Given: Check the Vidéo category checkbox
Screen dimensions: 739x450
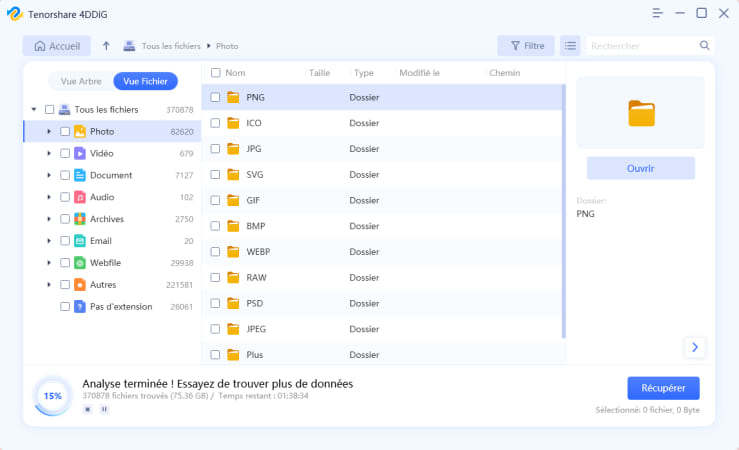Looking at the screenshot, I should pos(65,153).
